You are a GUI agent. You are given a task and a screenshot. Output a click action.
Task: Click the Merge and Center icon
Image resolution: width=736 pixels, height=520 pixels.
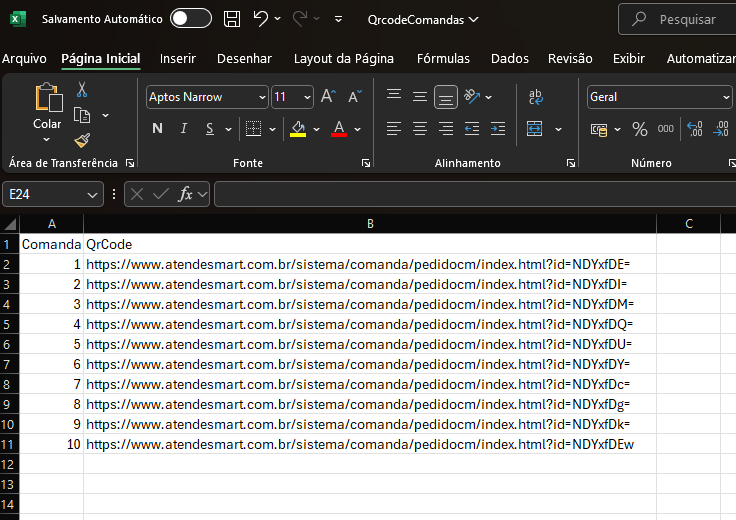click(x=534, y=129)
